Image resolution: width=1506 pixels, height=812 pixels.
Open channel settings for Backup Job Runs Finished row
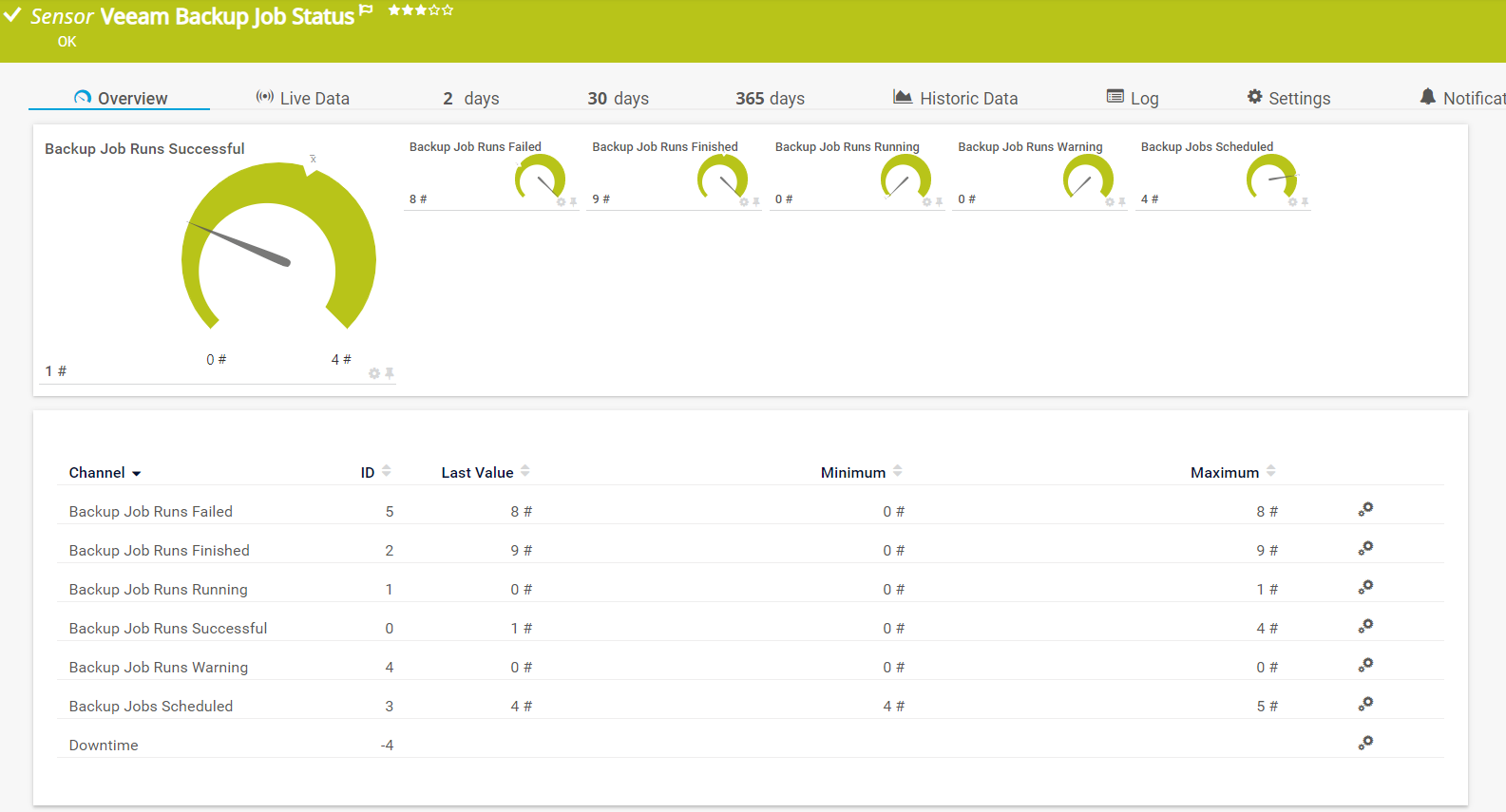point(1365,549)
